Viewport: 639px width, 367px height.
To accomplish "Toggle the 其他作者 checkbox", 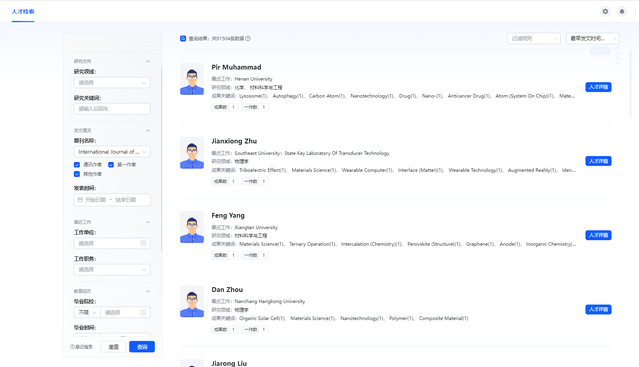I will click(77, 174).
